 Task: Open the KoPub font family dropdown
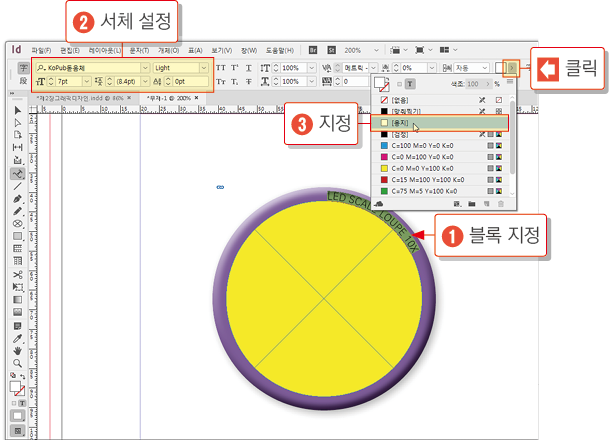[x=145, y=68]
